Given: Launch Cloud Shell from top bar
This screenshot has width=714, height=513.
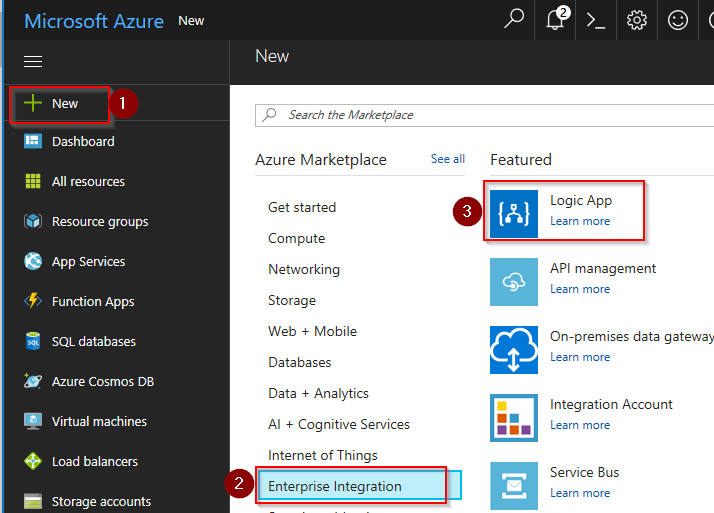Looking at the screenshot, I should click(x=596, y=20).
